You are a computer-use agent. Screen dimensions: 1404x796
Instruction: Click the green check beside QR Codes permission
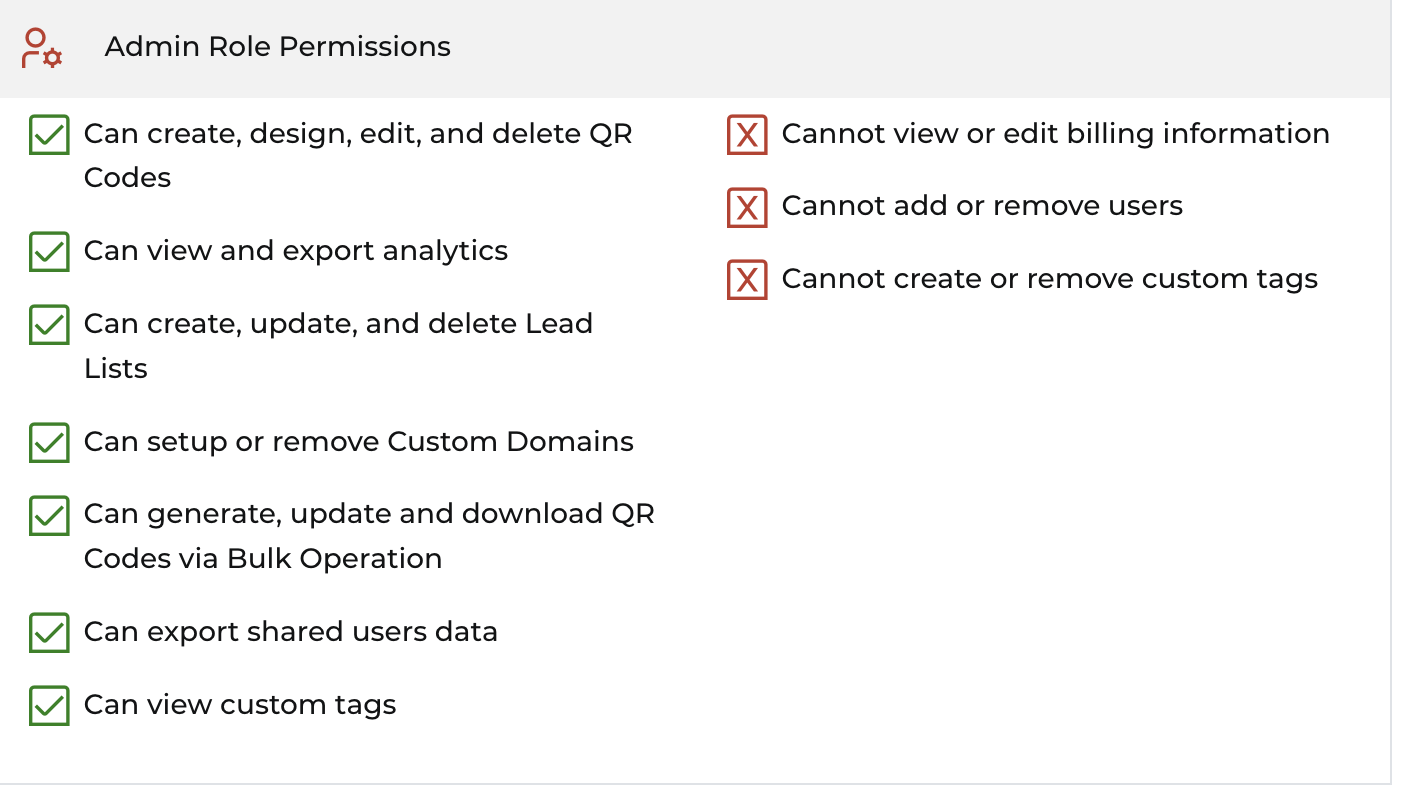pyautogui.click(x=49, y=135)
